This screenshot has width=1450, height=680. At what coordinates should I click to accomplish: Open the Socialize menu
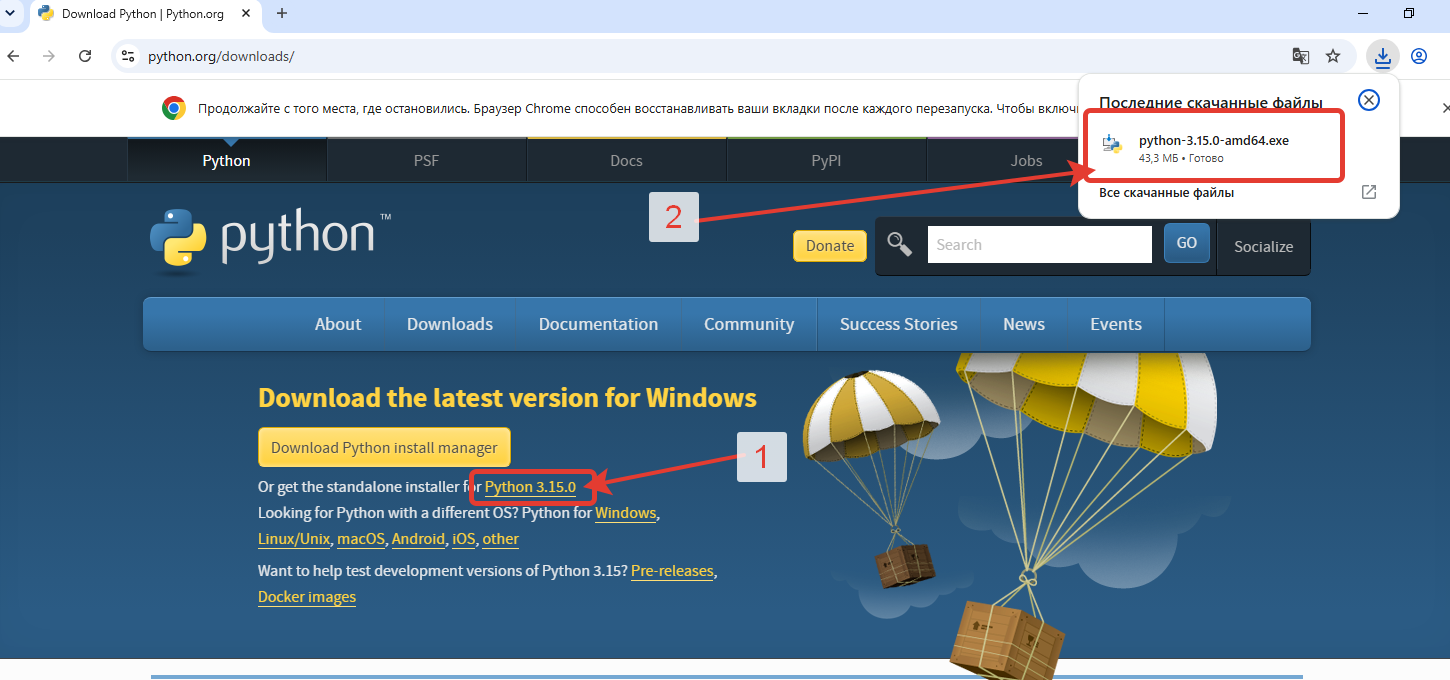(1263, 246)
